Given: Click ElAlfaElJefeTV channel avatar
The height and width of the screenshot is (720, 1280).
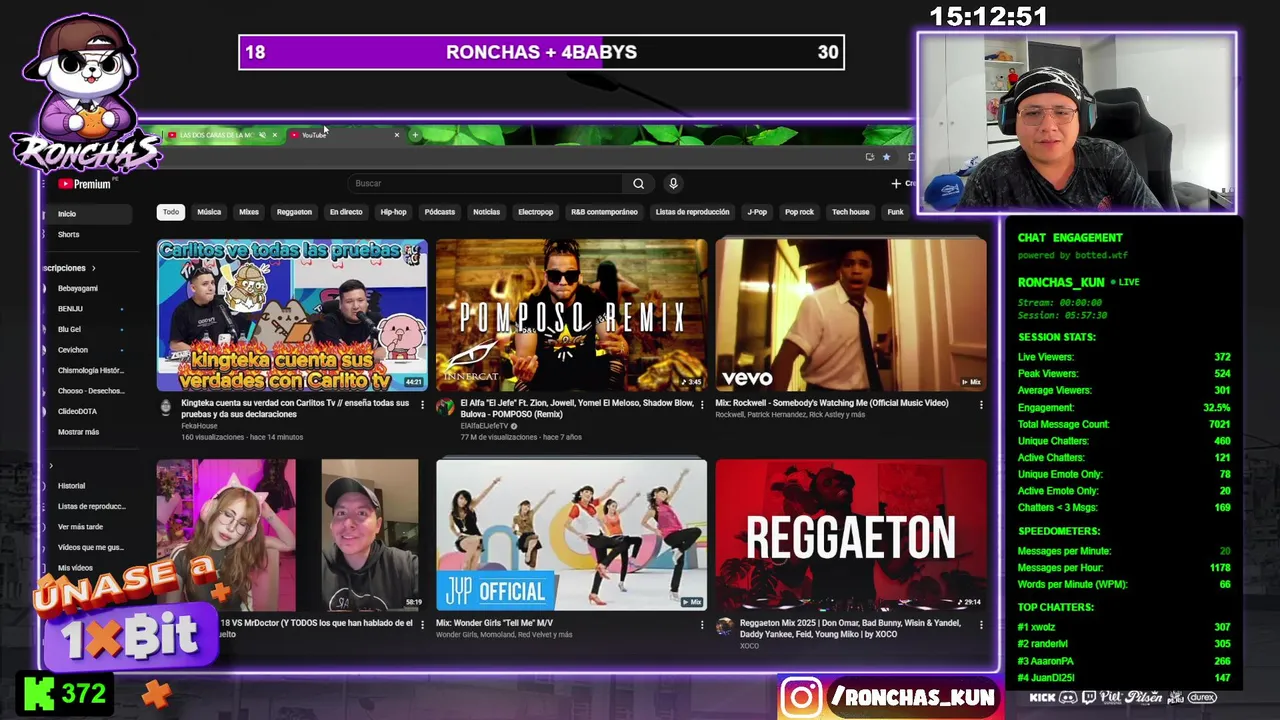Looking at the screenshot, I should click(444, 407).
